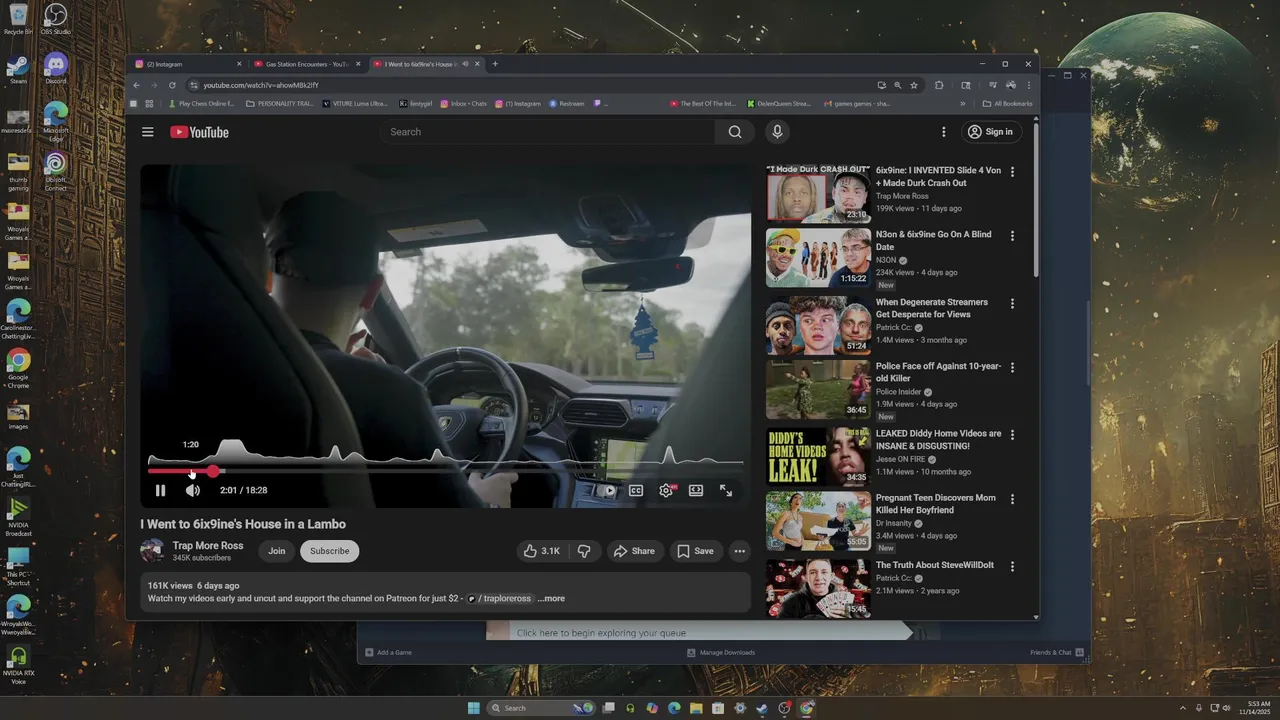Click the most replayed peak above the progress bar
This screenshot has width=1280, height=720.
pos(232,448)
